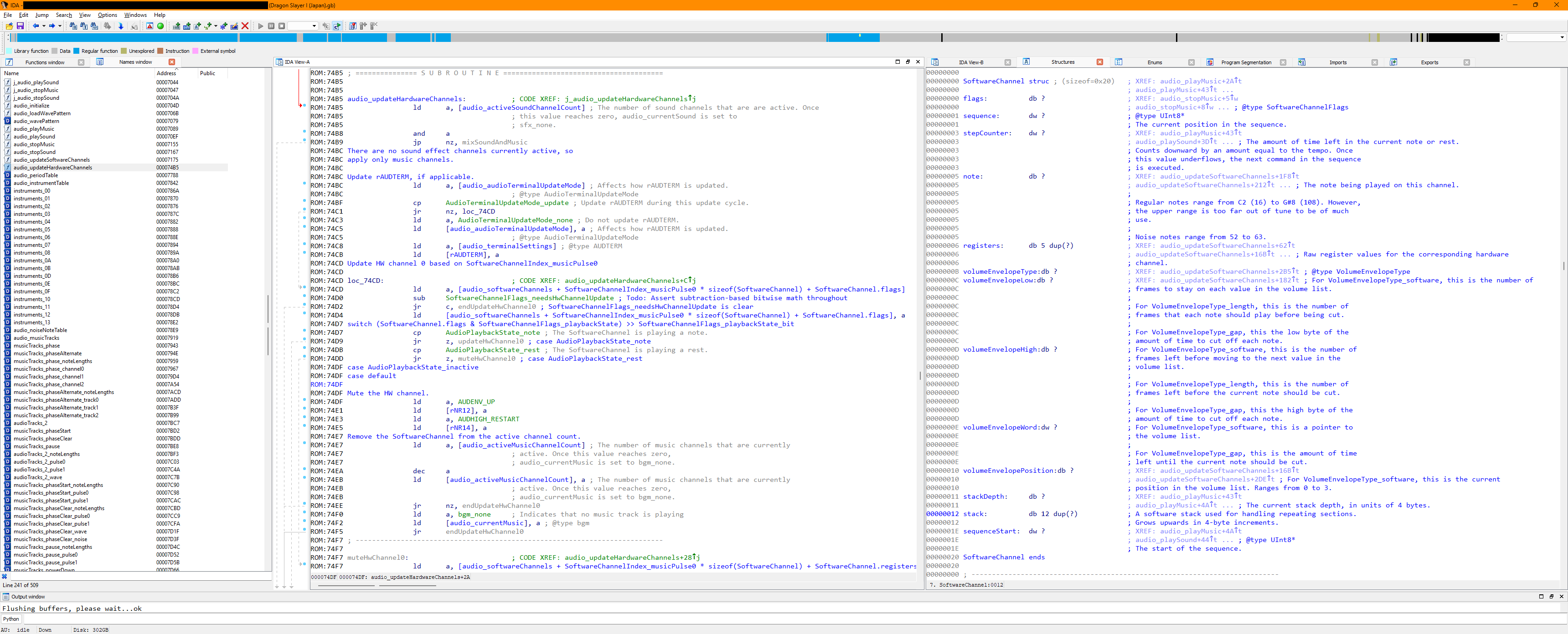The image size is (1568, 634).
Task: Sort names list by Name column
Action: (78, 73)
